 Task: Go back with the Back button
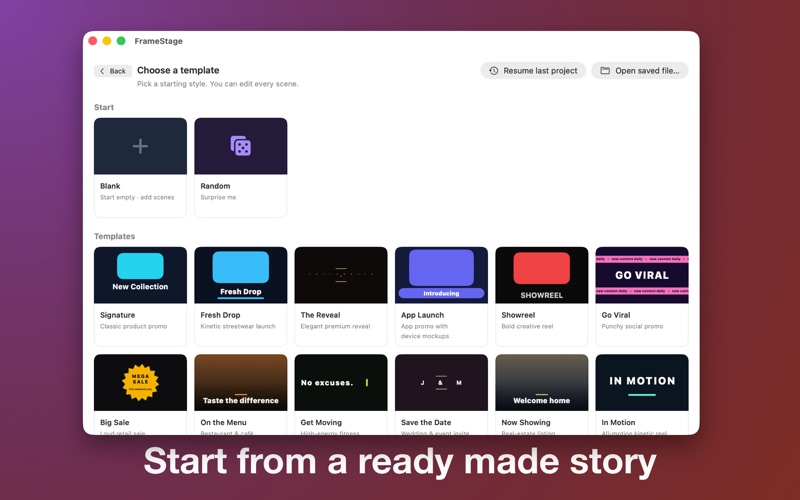point(113,71)
